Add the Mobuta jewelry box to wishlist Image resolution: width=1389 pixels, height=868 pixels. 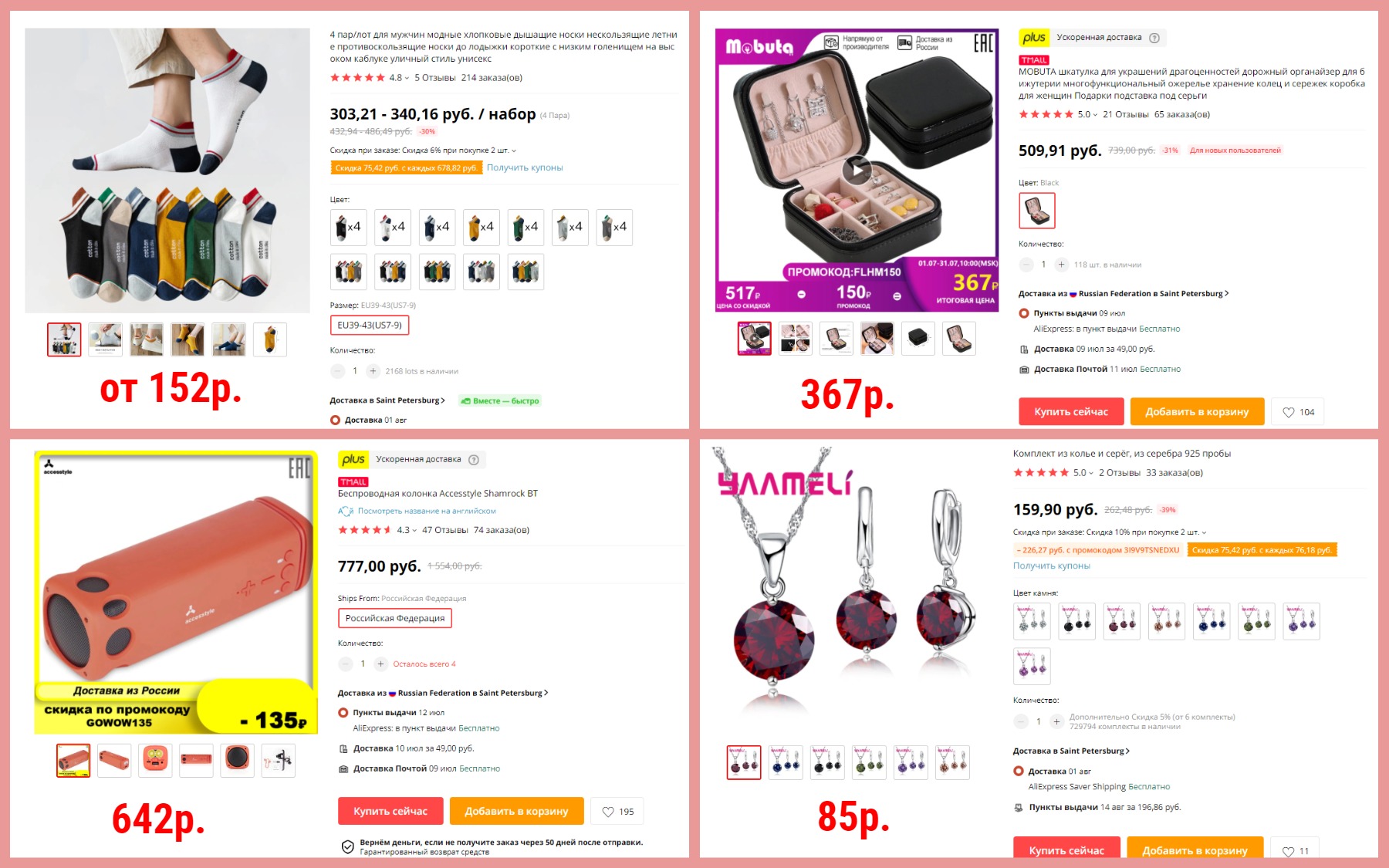[x=1298, y=412]
